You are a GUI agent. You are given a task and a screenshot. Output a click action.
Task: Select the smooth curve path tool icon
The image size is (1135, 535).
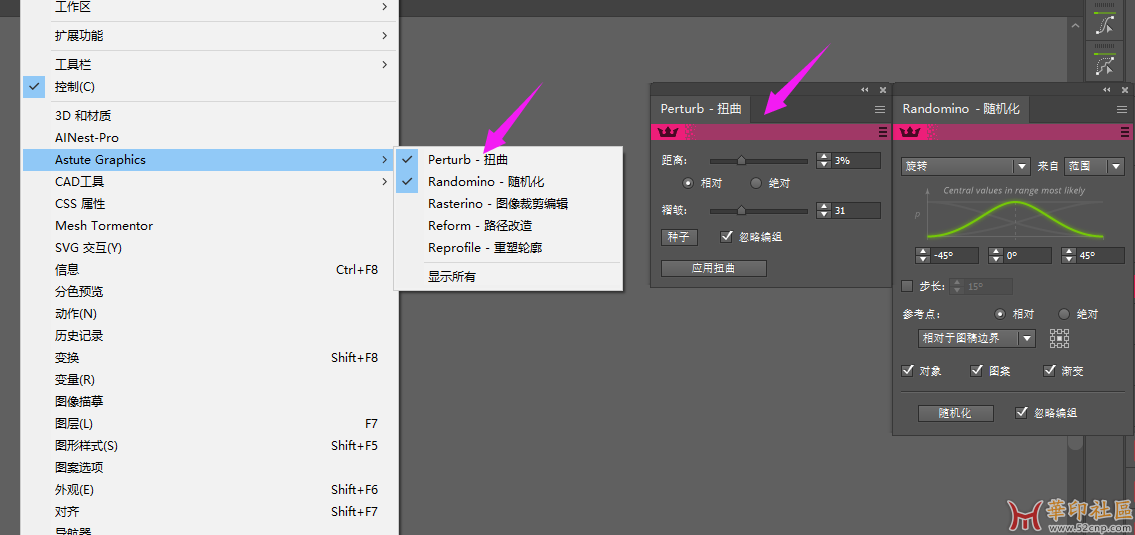click(x=1105, y=25)
